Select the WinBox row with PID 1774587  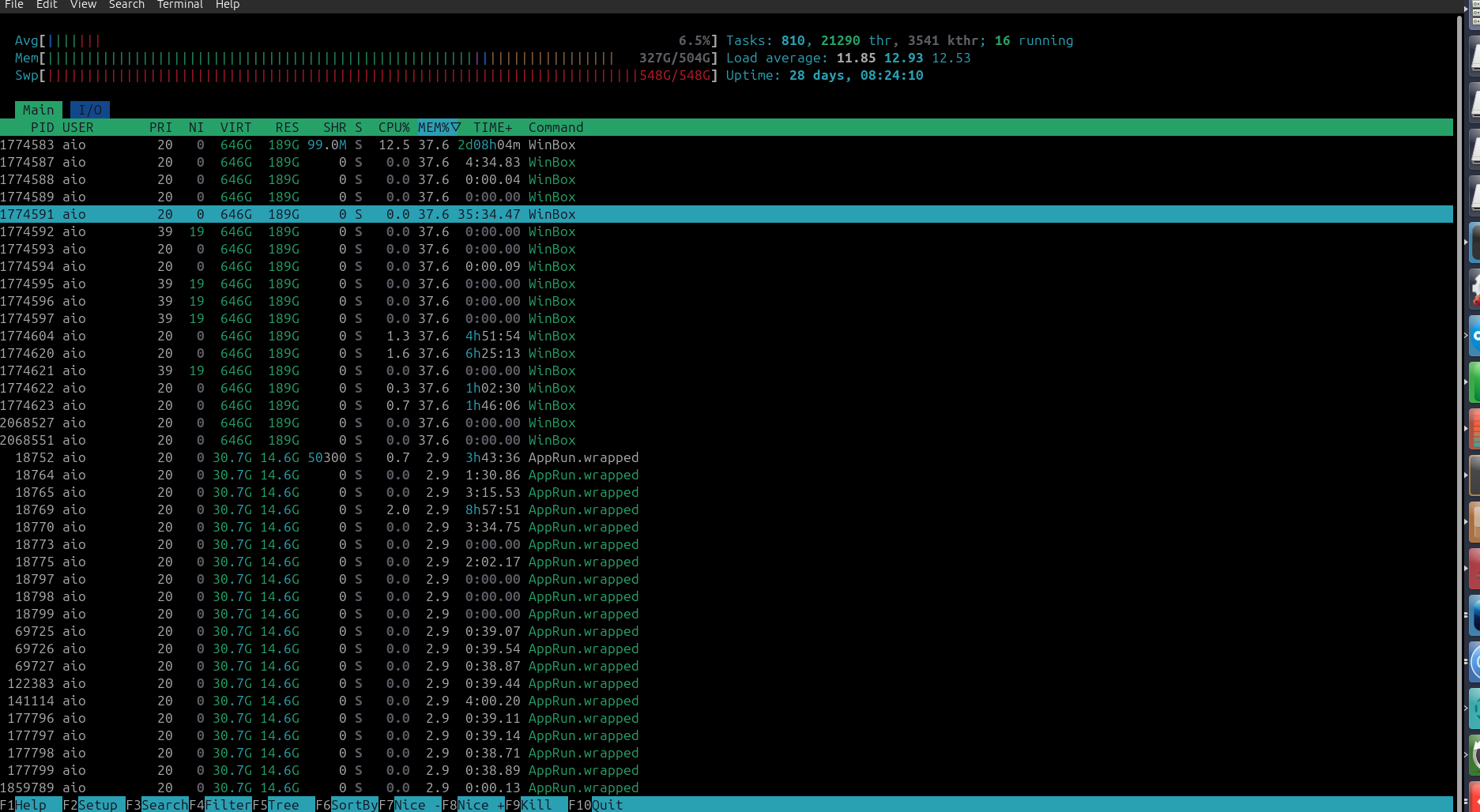(x=726, y=162)
